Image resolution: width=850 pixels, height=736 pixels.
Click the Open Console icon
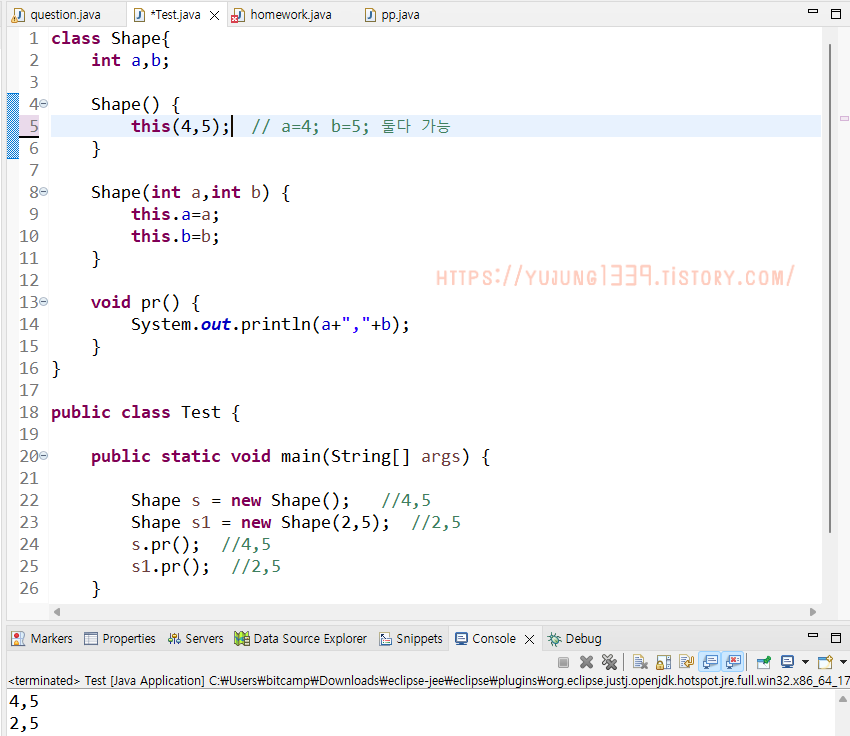coord(825,662)
